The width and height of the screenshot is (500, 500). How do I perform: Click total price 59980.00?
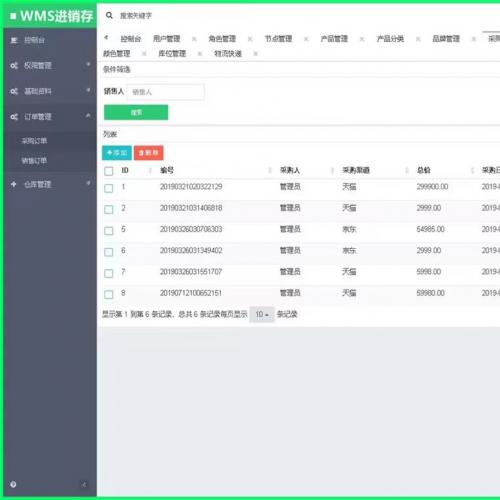coord(430,293)
